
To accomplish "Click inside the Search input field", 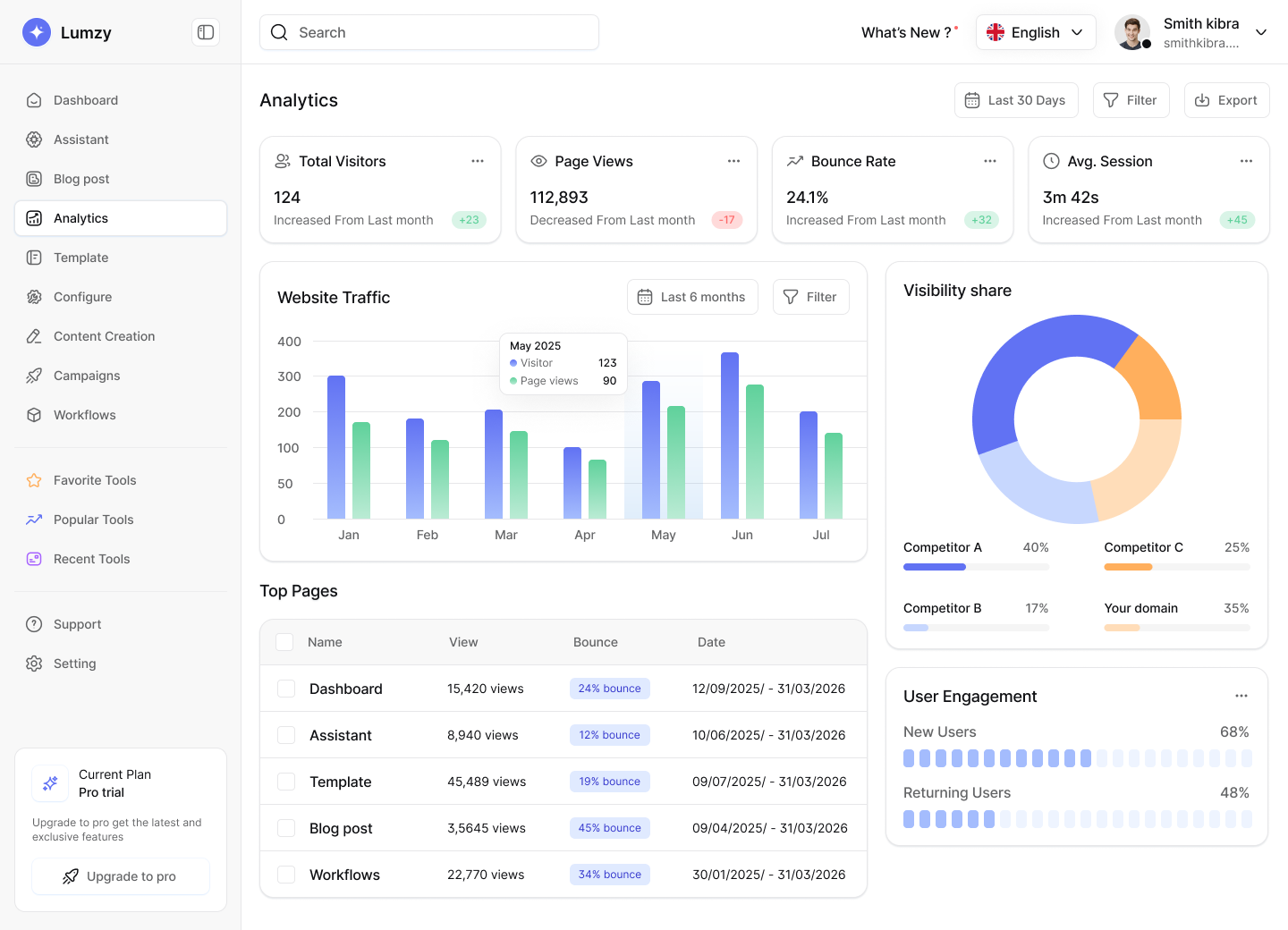I will (429, 32).
